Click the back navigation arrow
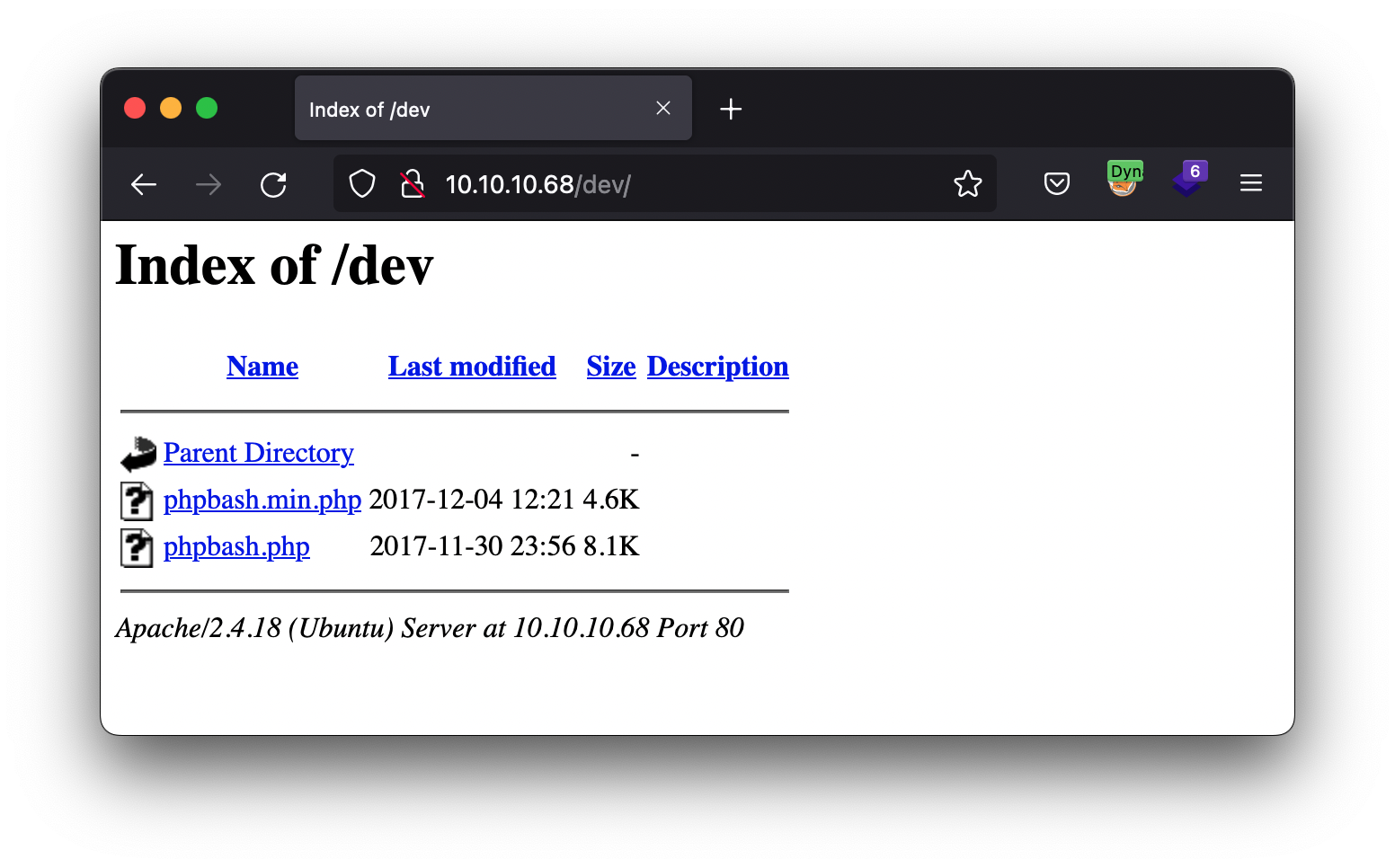The height and width of the screenshot is (868, 1395). (x=144, y=185)
